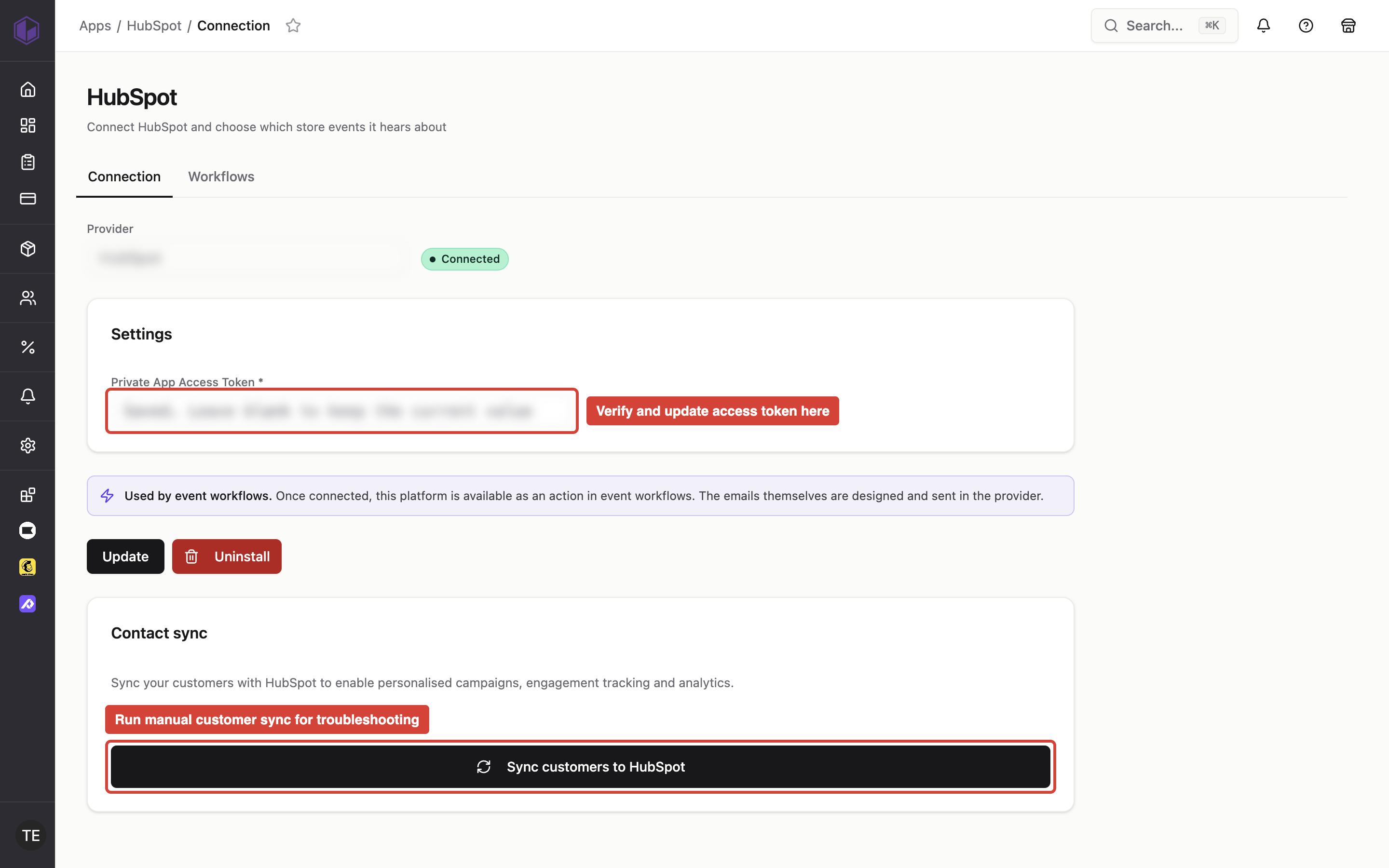The image size is (1389, 868).
Task: Click Sync customers to HubSpot button
Action: point(580,766)
